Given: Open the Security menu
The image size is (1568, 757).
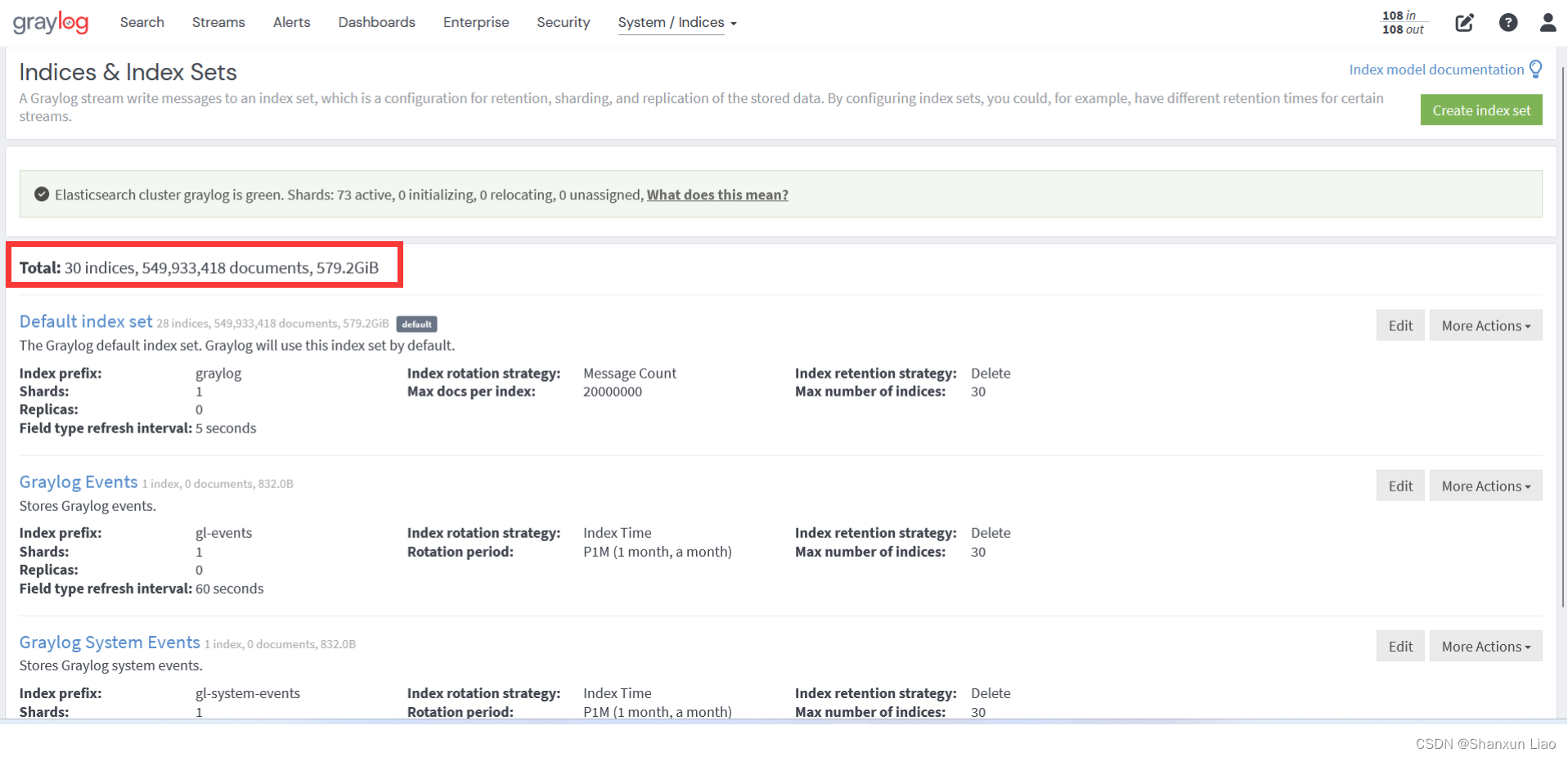Looking at the screenshot, I should point(564,22).
